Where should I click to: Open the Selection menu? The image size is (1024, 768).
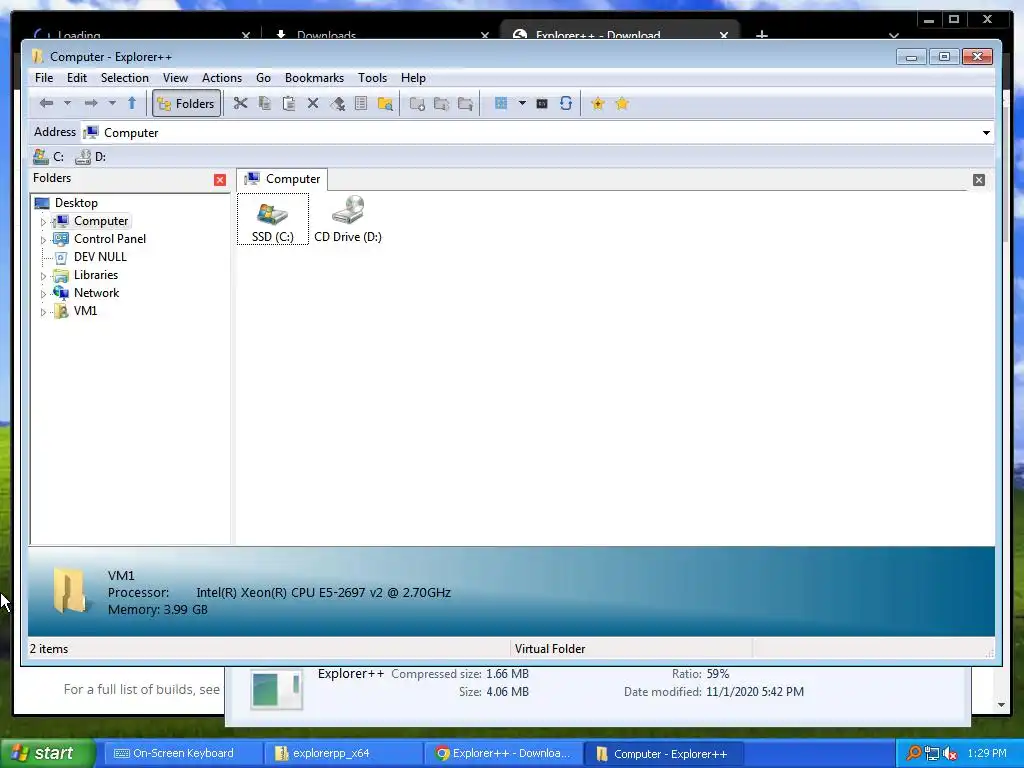[124, 78]
